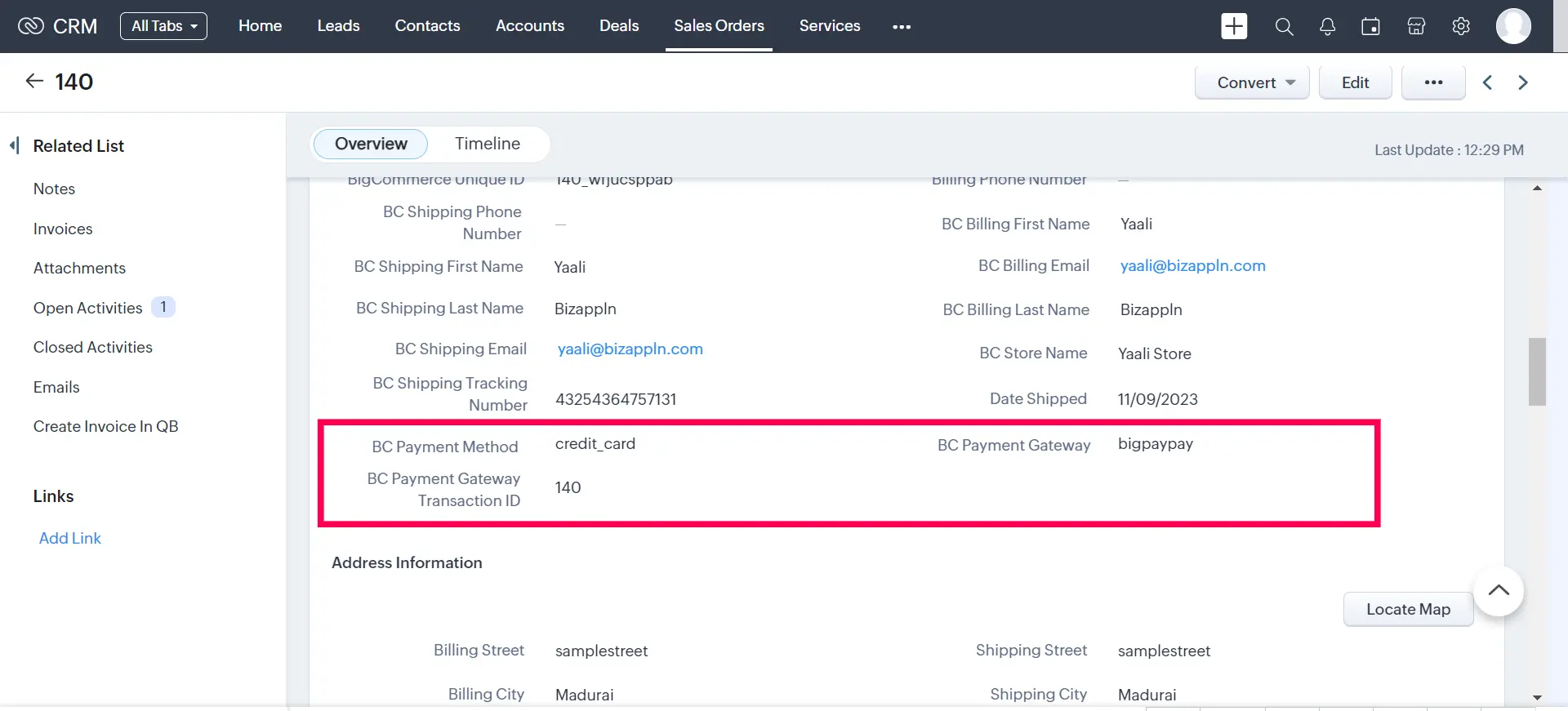Open the calendar icon in header
This screenshot has width=1568, height=711.
[x=1371, y=27]
